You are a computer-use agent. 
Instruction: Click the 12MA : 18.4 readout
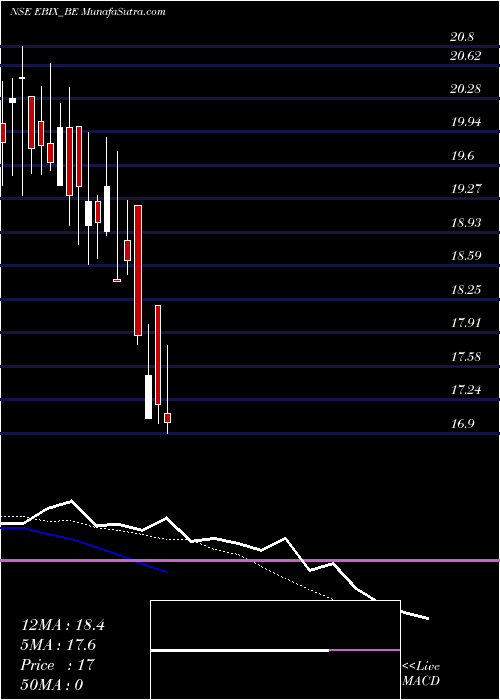(63, 625)
